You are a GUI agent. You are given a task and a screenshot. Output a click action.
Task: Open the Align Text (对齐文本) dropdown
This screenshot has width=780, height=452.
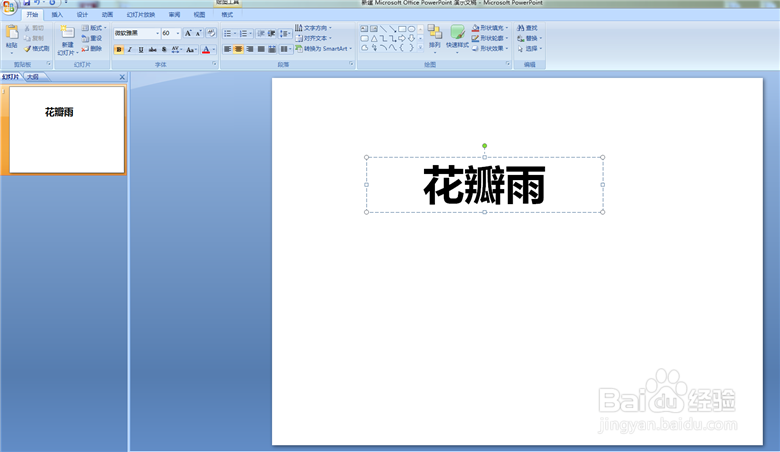313,38
